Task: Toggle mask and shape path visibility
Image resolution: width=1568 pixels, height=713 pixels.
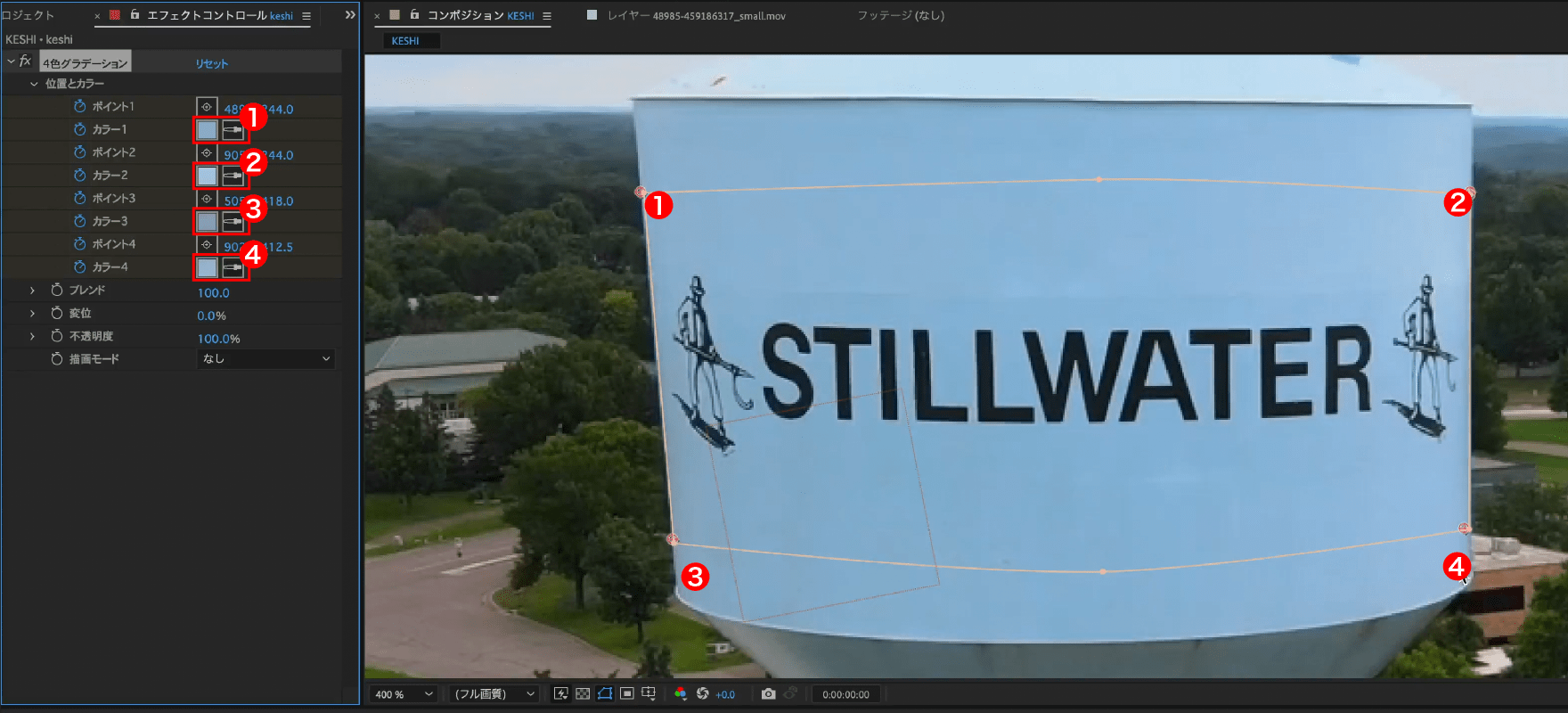Action: click(x=605, y=694)
